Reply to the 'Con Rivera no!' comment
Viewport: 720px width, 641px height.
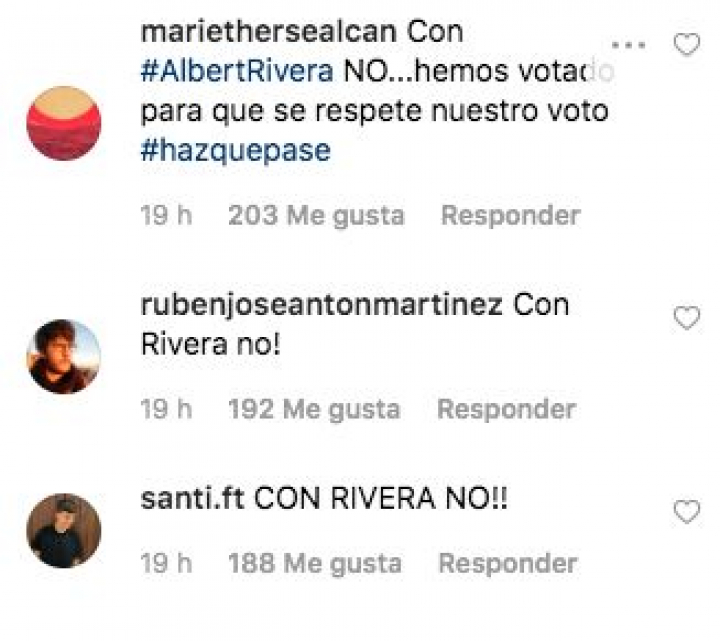click(506, 409)
